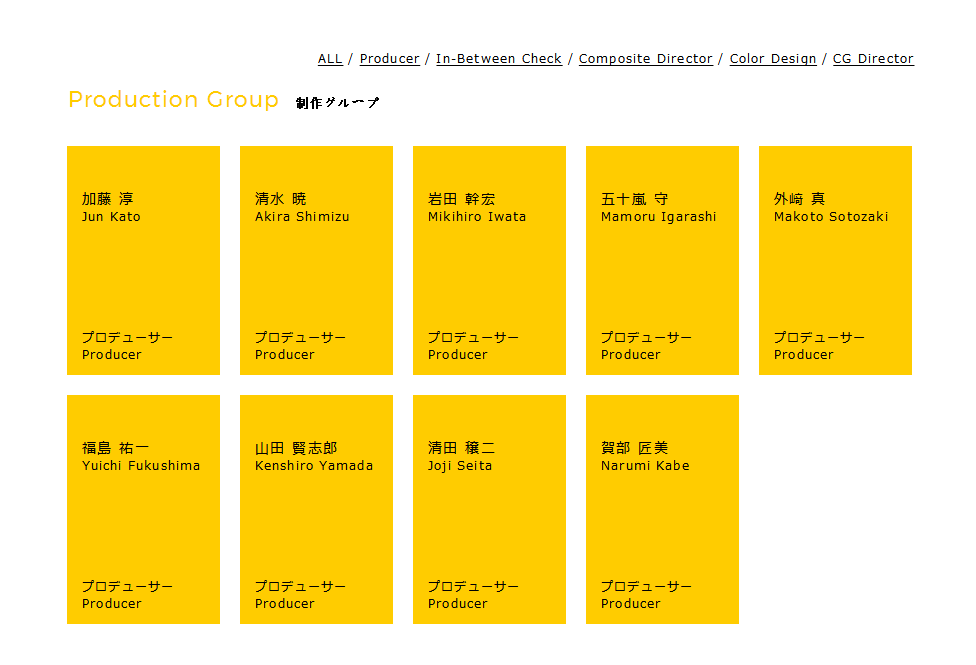The height and width of the screenshot is (665, 976).
Task: Open the In-Between Check filter
Action: [x=499, y=59]
